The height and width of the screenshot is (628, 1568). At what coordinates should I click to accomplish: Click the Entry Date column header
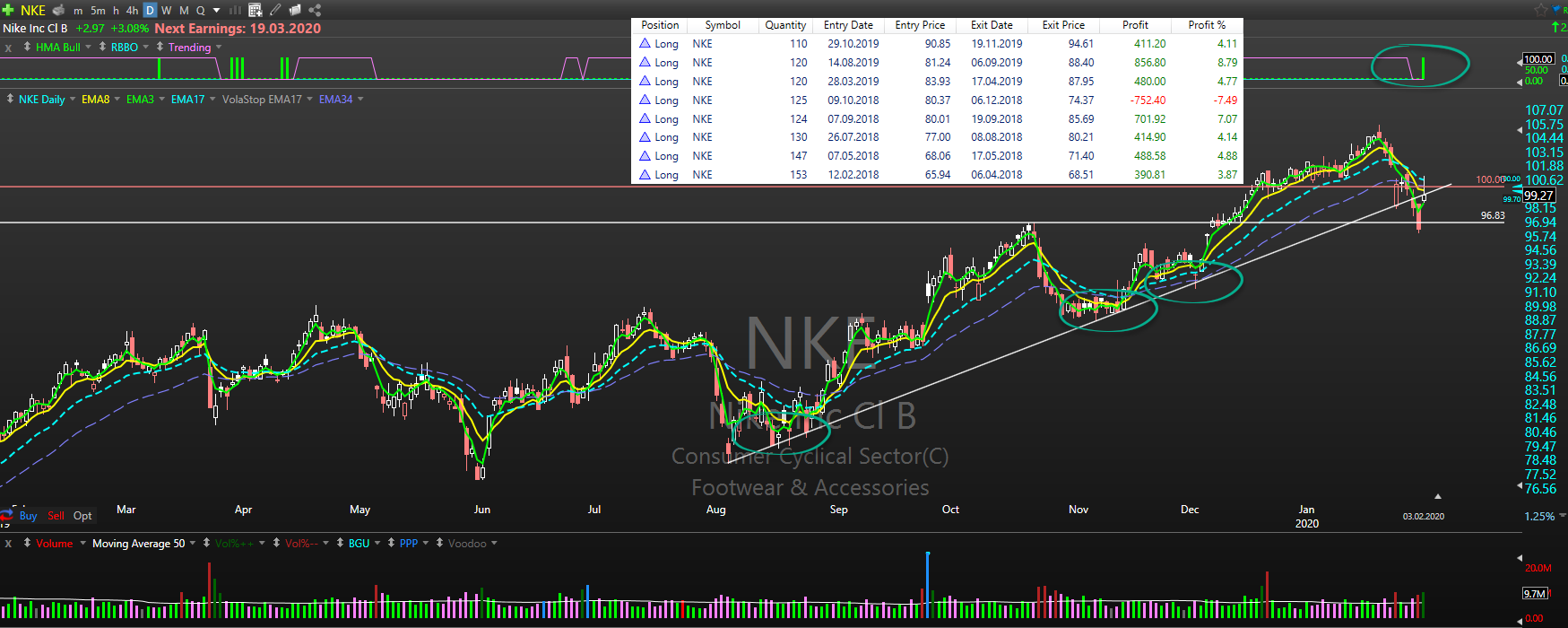[x=848, y=25]
